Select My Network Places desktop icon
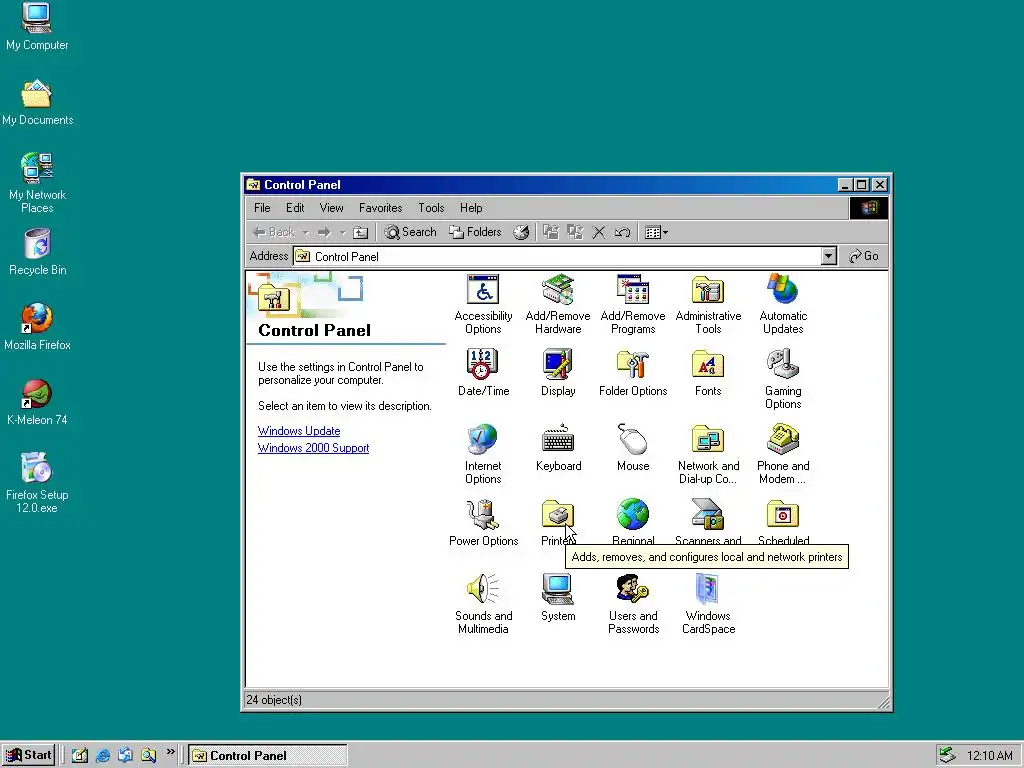 click(x=37, y=183)
